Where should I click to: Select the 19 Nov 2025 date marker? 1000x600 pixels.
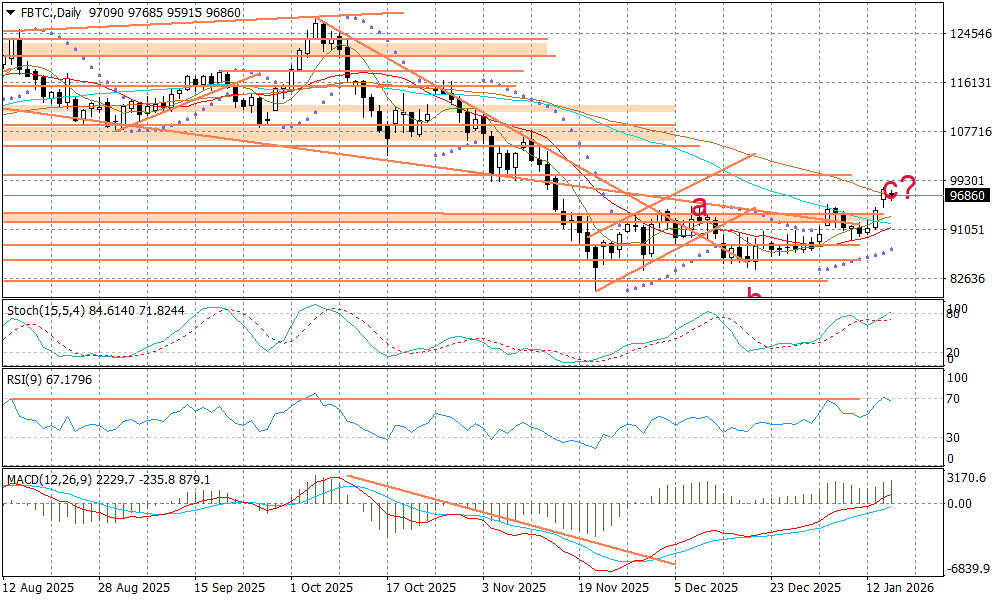[x=613, y=588]
